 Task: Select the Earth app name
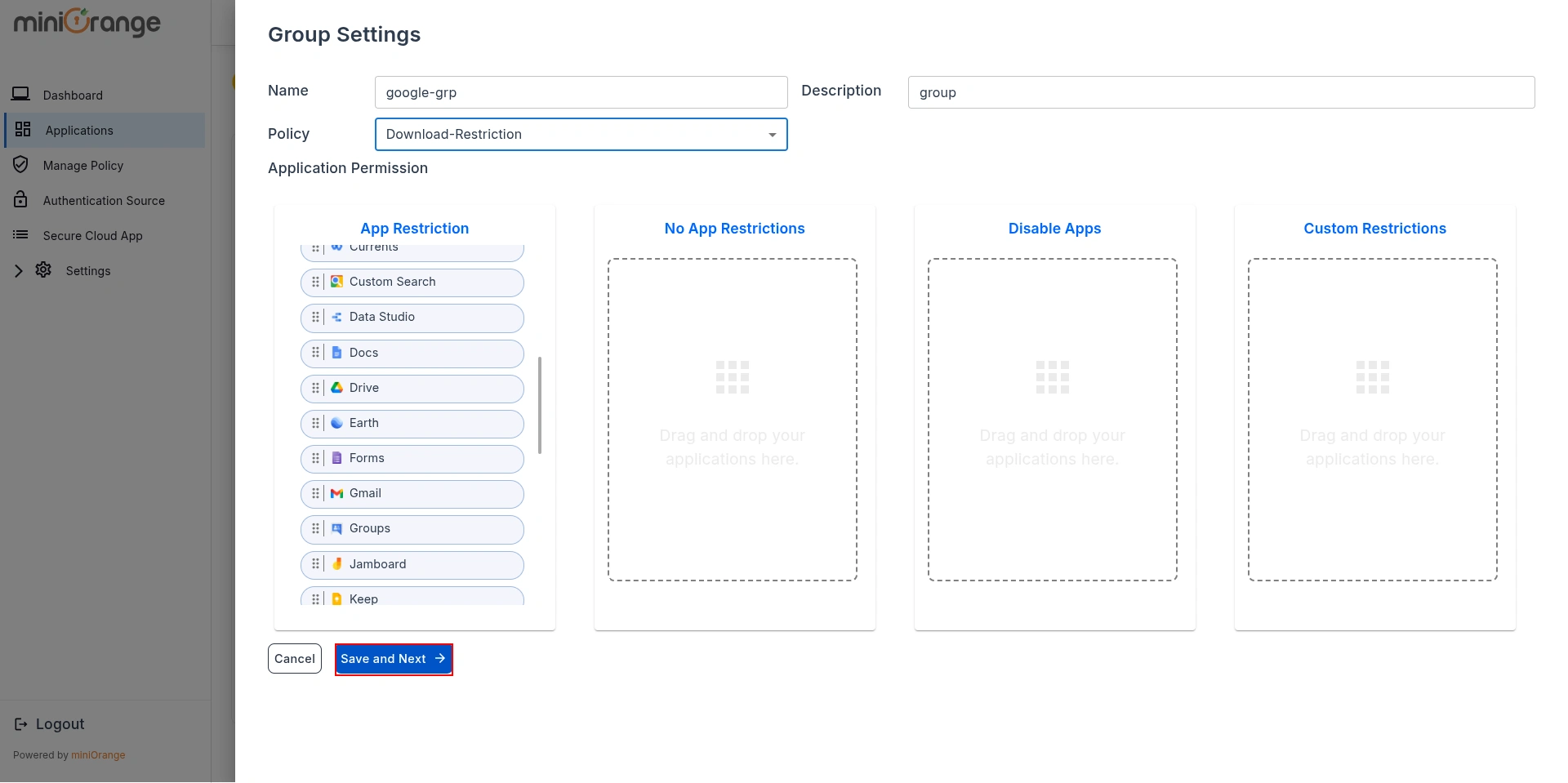pyautogui.click(x=364, y=423)
